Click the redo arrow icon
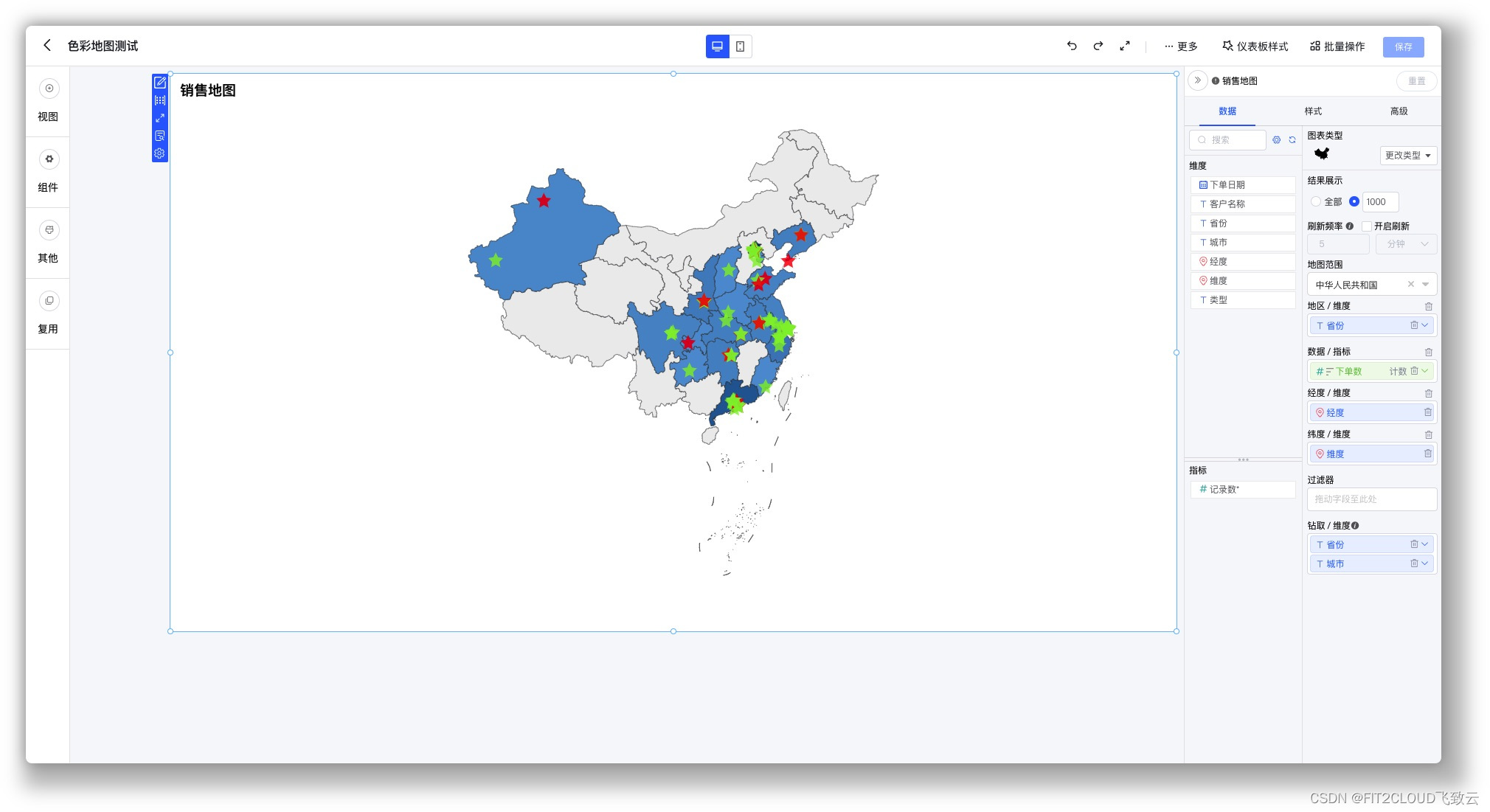This screenshot has height=812, width=1490. (1098, 46)
